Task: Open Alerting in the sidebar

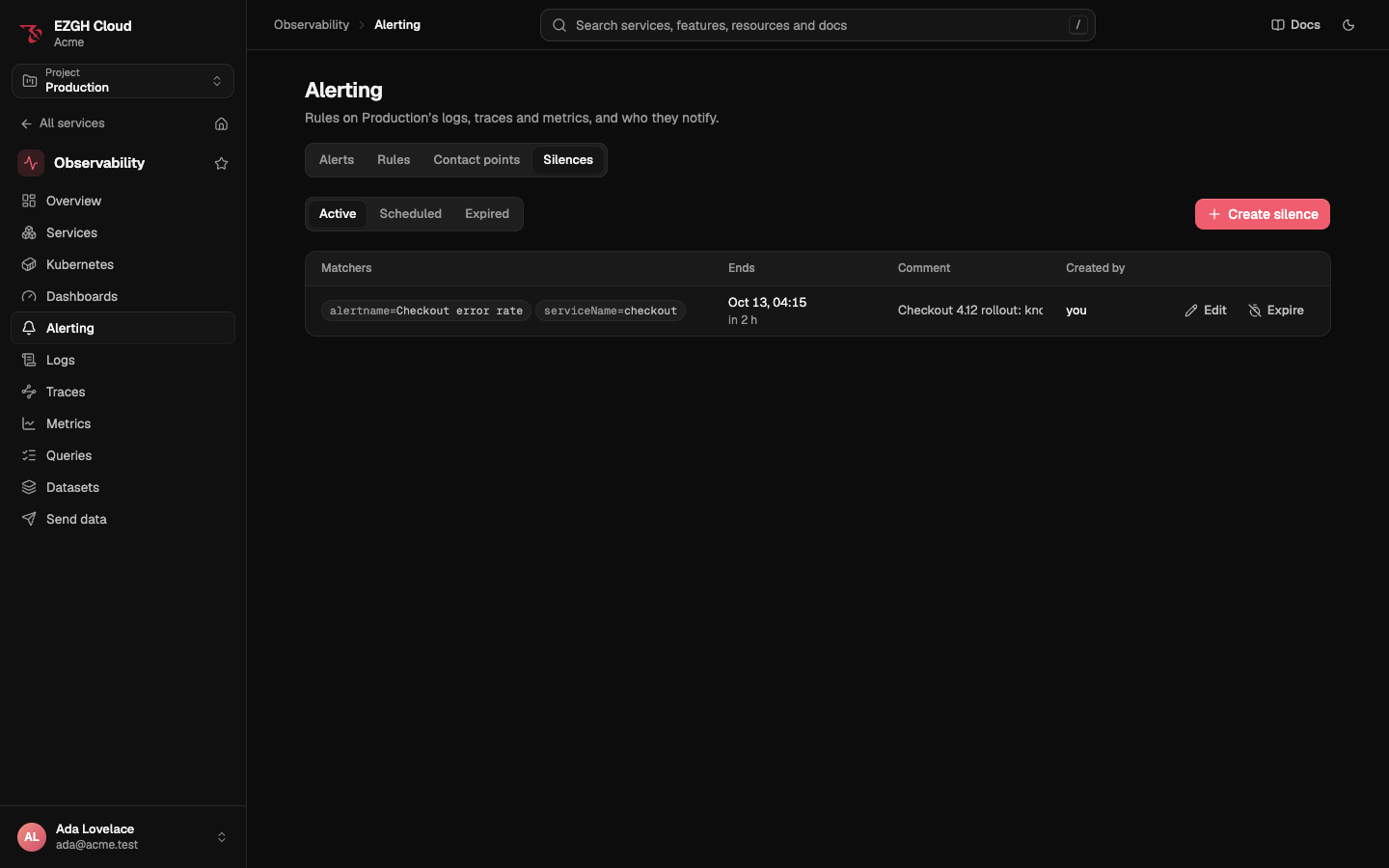Action: pyautogui.click(x=123, y=328)
